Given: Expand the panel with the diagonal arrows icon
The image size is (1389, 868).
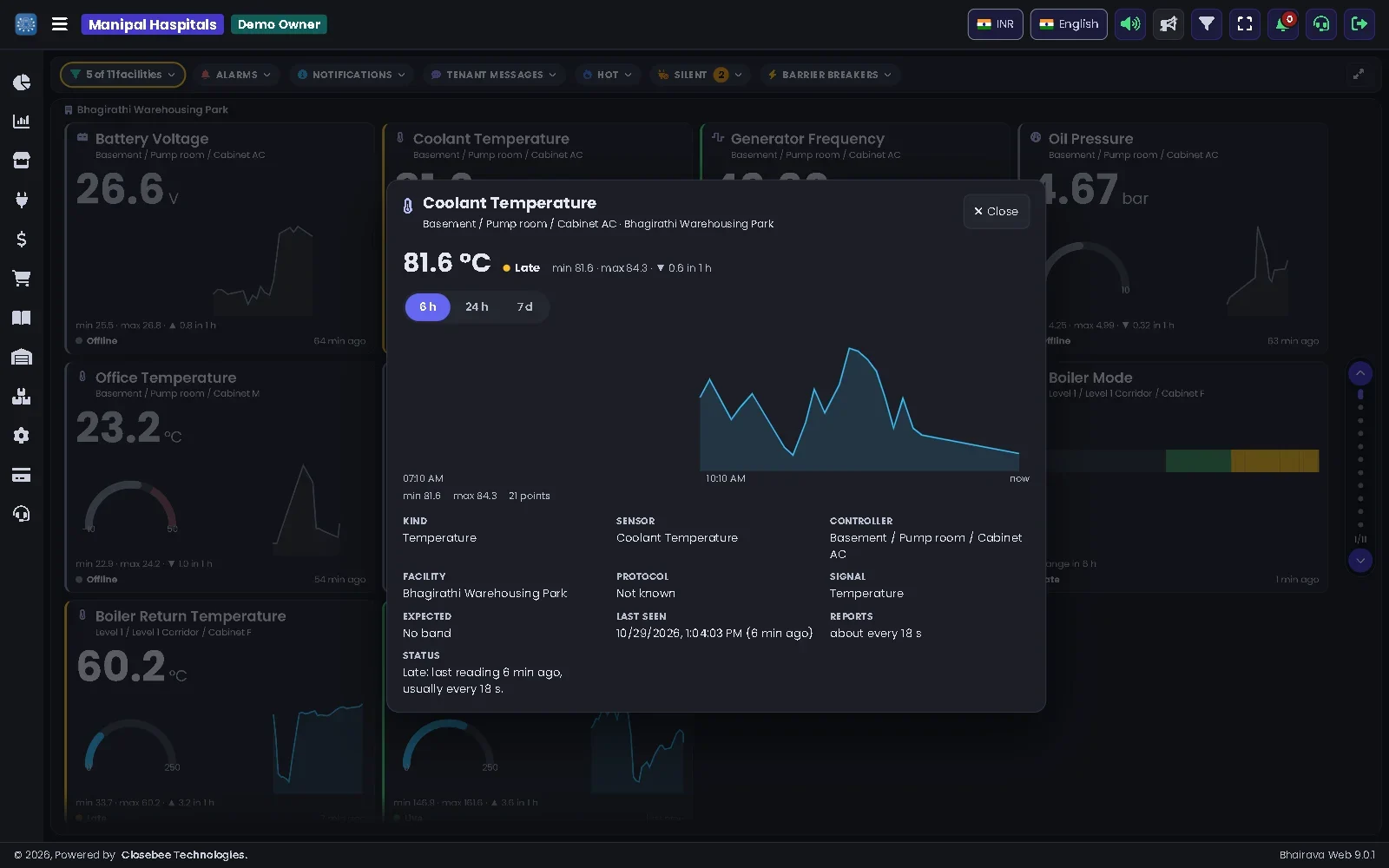Looking at the screenshot, I should coord(1359,75).
